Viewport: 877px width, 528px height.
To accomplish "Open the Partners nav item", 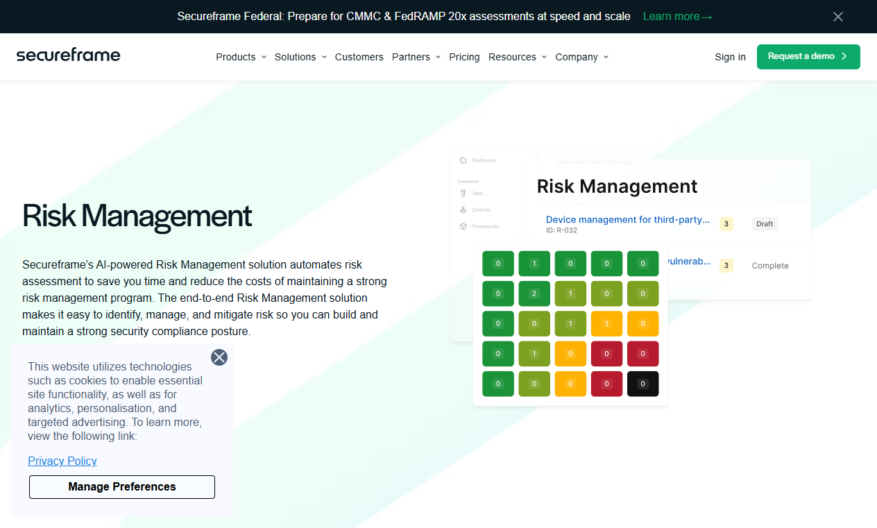I will click(x=411, y=57).
